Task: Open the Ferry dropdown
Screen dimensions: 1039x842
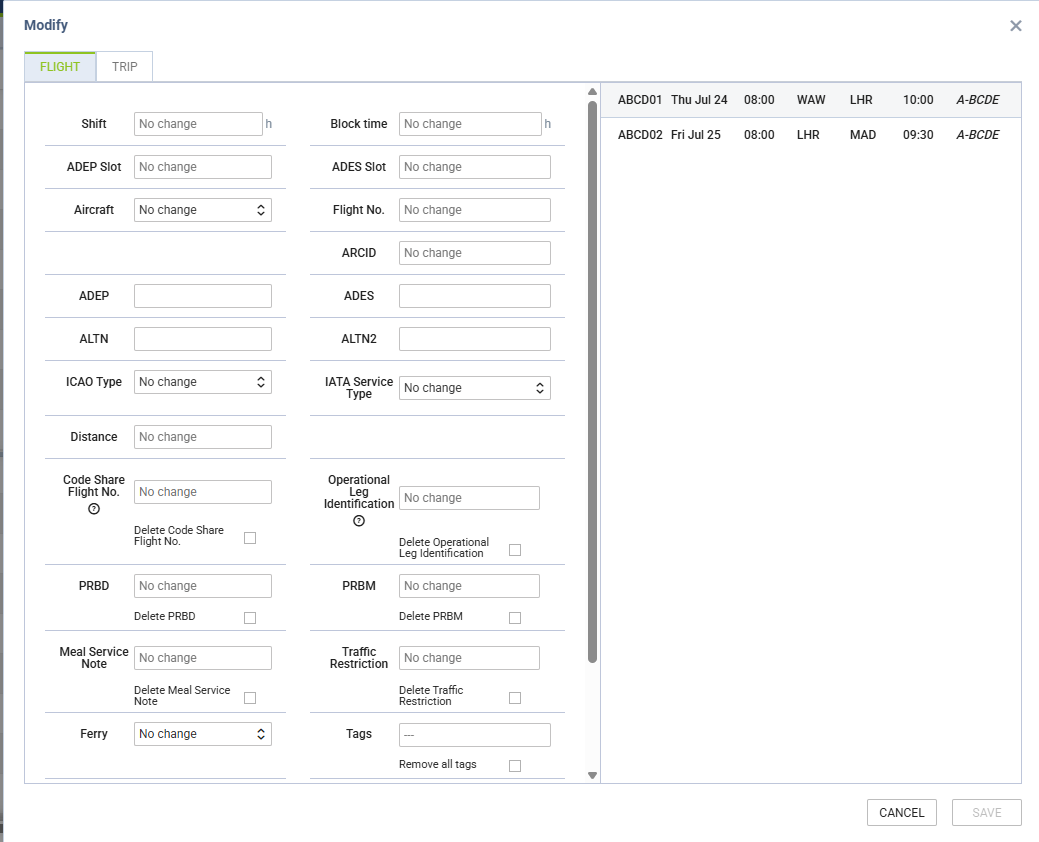Action: pyautogui.click(x=203, y=734)
